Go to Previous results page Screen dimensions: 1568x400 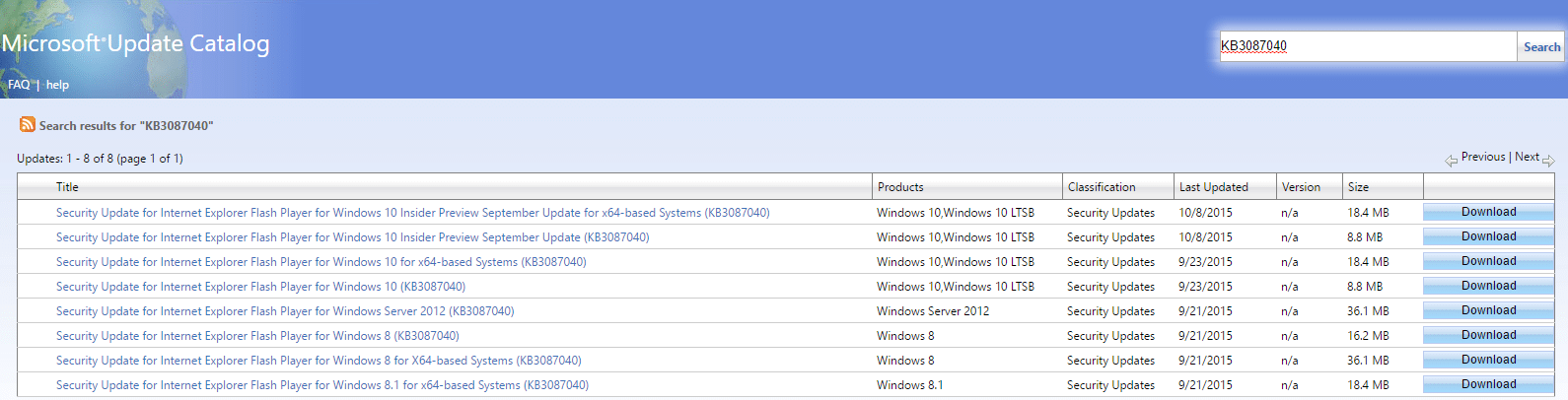(x=1483, y=157)
